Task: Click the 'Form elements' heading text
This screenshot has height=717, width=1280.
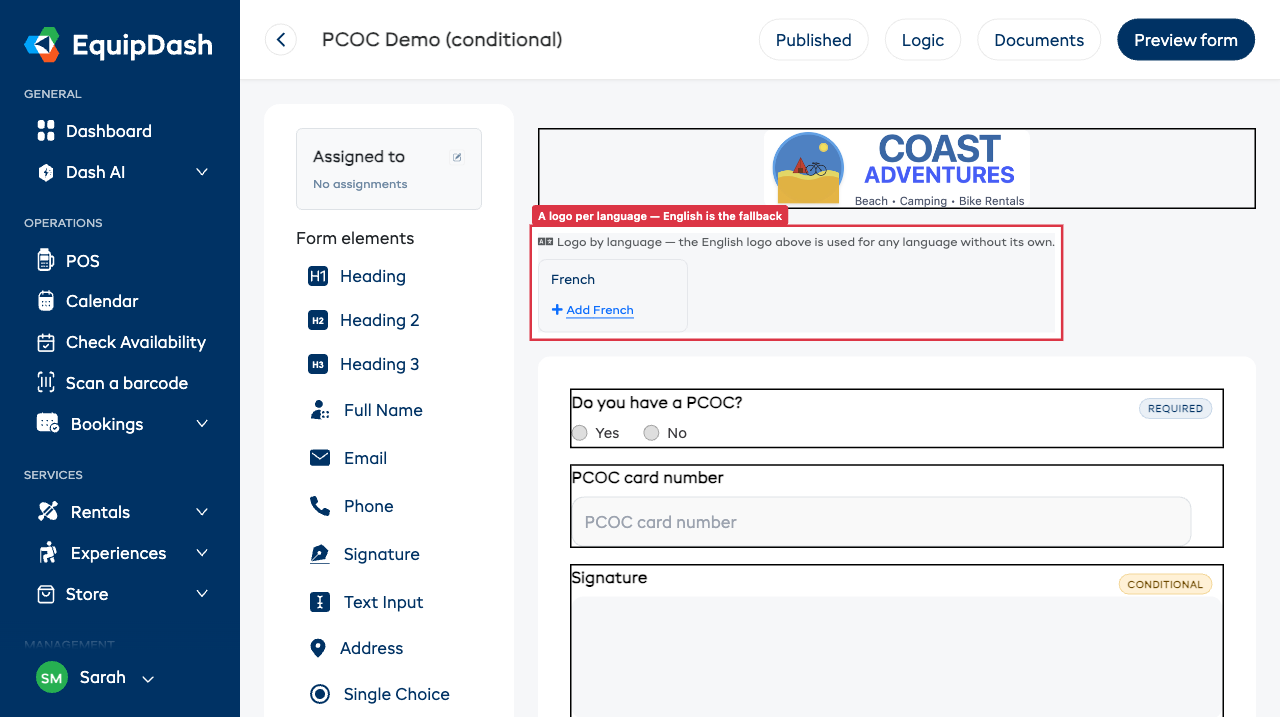Action: (x=355, y=238)
